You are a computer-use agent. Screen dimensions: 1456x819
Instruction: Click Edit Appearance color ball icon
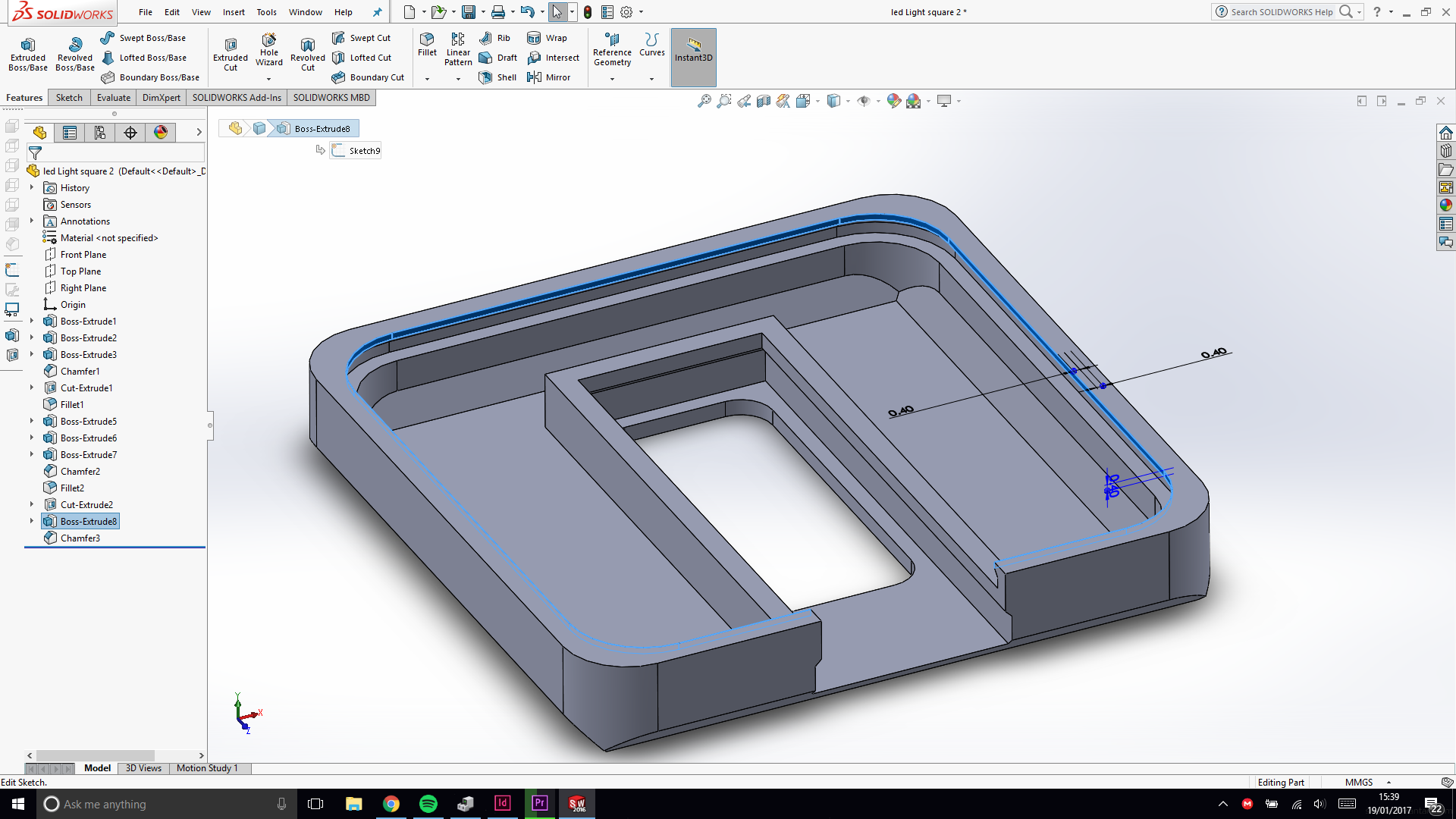click(x=894, y=101)
